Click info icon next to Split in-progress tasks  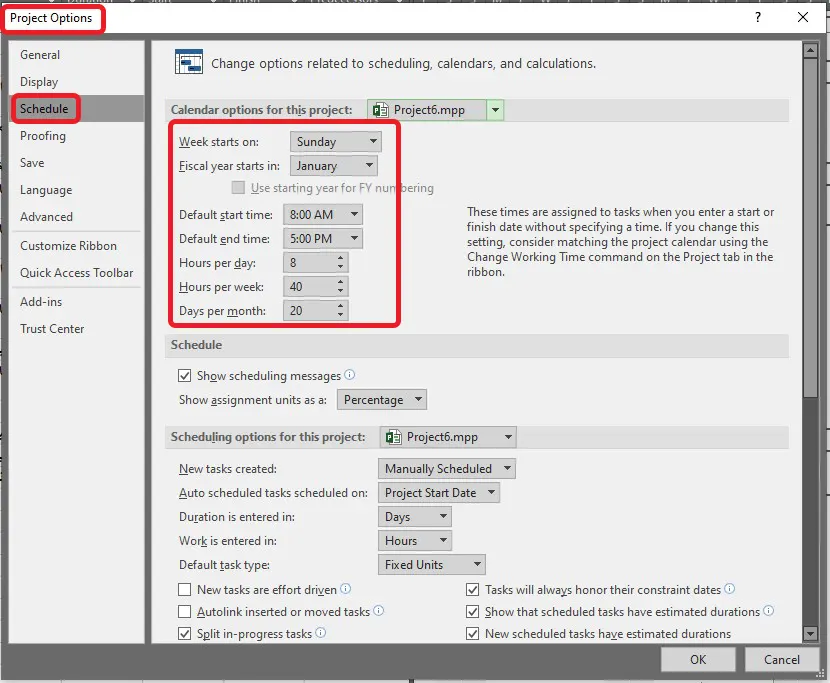(x=321, y=633)
